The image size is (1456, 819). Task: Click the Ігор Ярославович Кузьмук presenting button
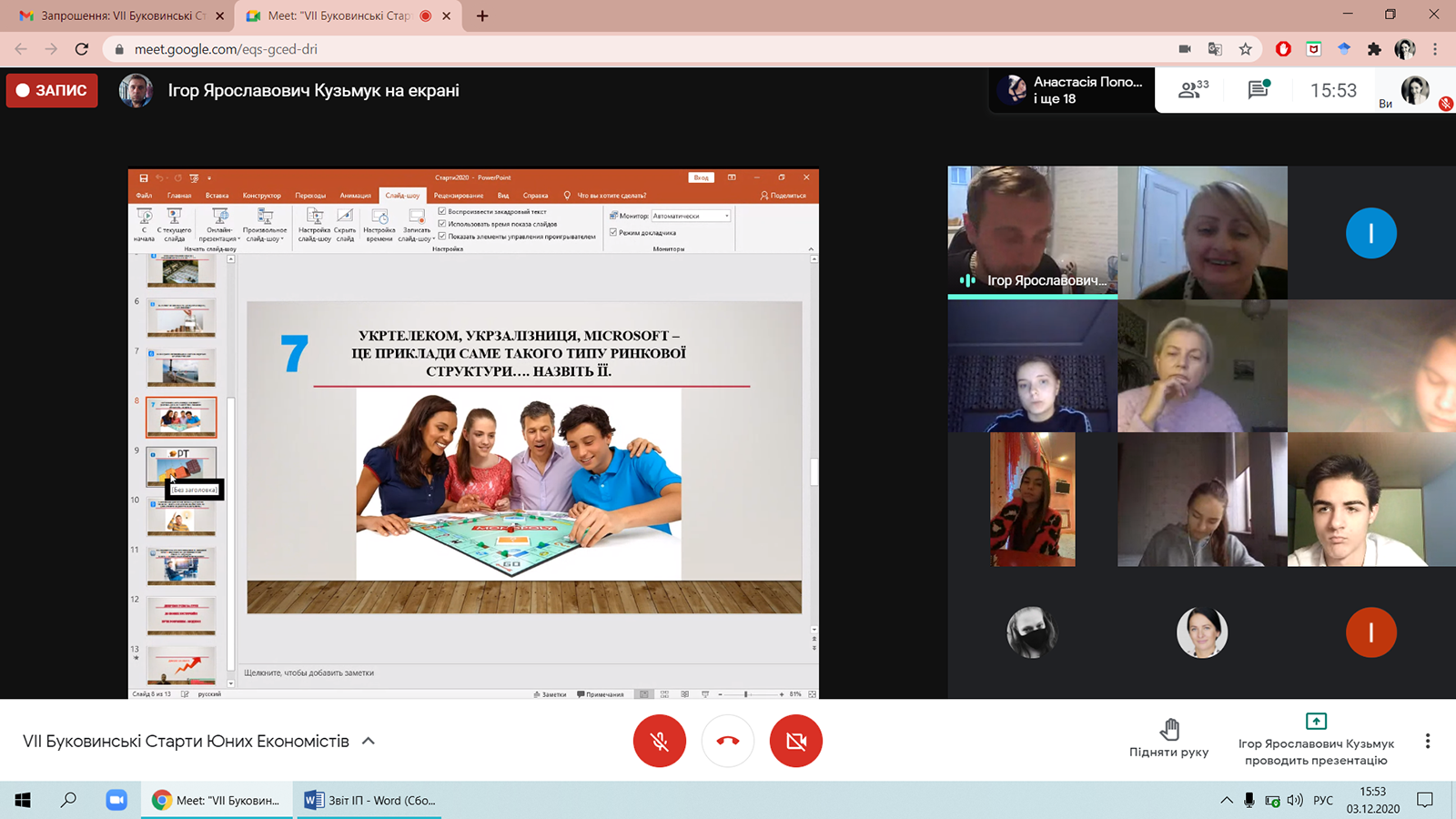coord(1316,740)
